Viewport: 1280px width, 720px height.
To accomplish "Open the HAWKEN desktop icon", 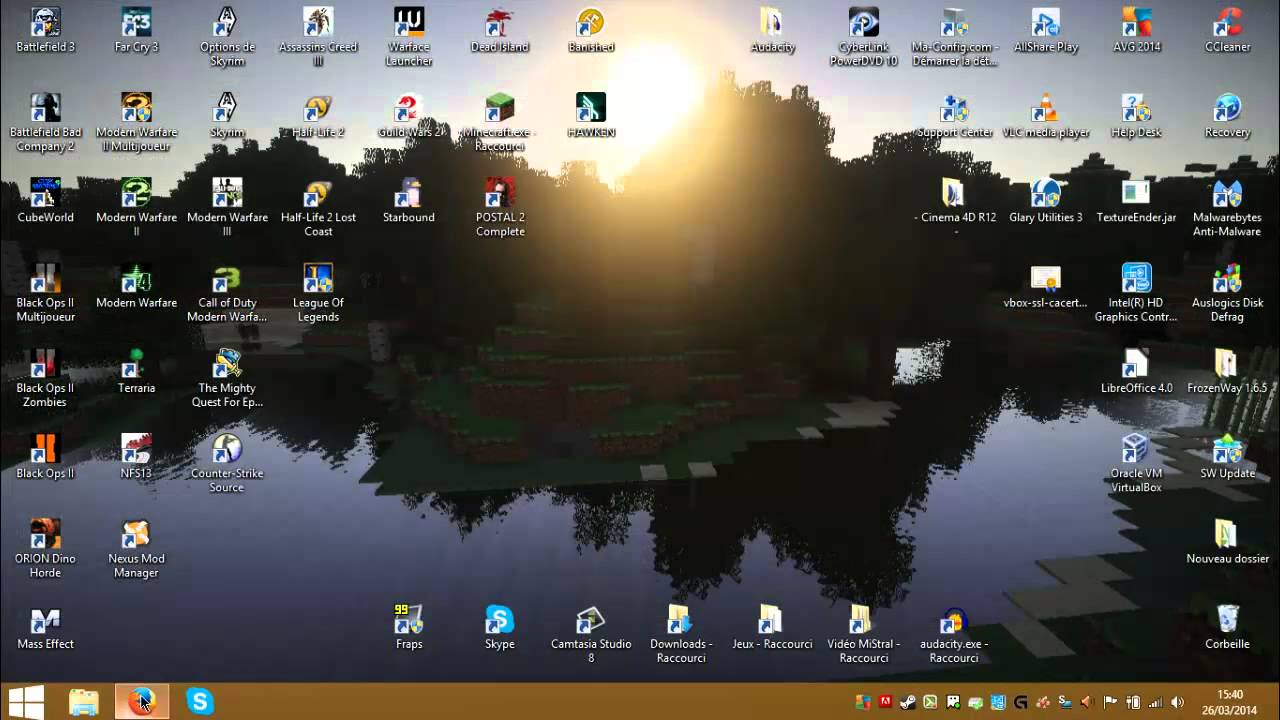I will click(591, 107).
